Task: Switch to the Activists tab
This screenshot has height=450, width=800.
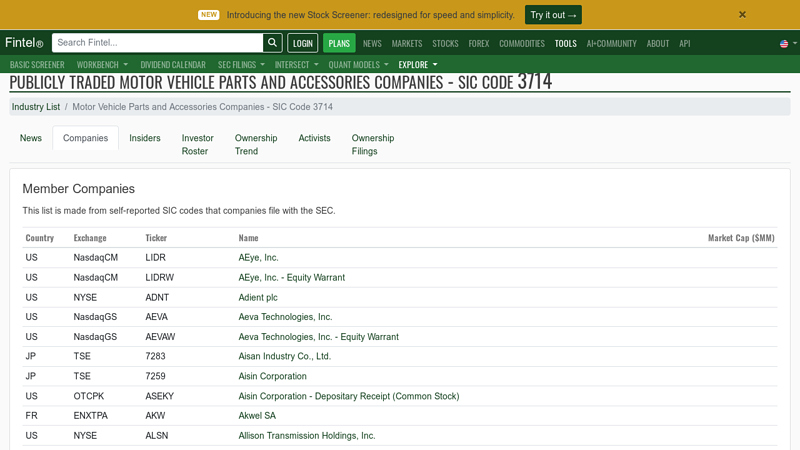Action: 314,138
